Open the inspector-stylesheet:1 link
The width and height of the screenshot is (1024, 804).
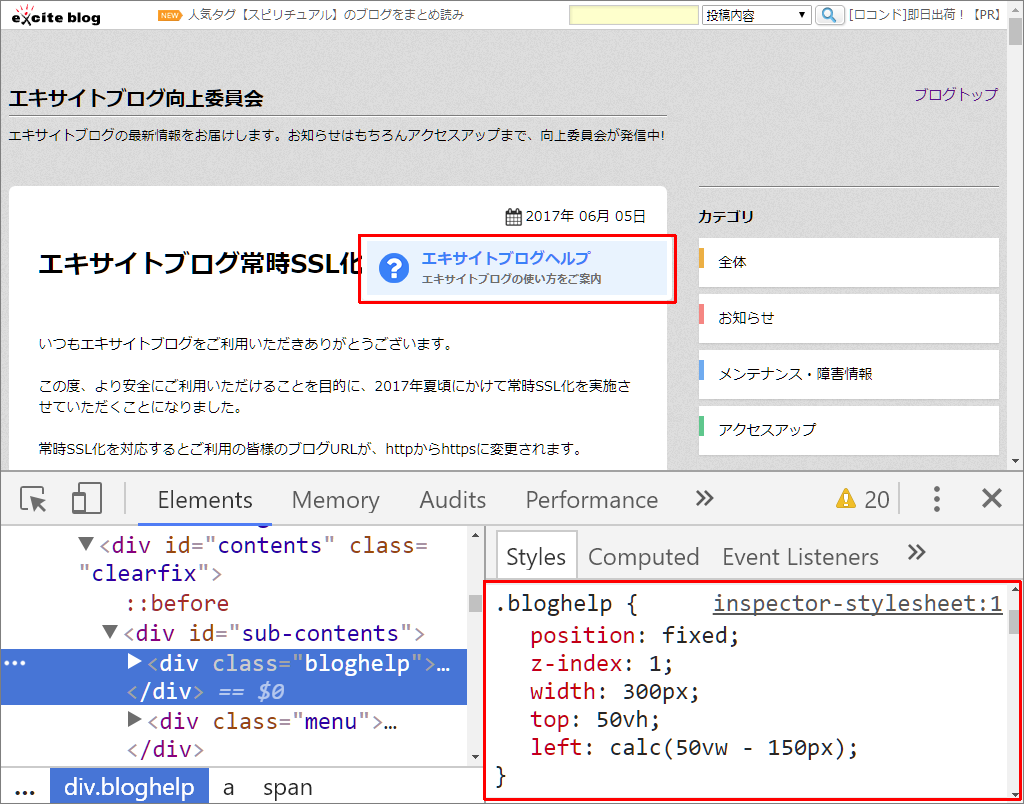(x=857, y=604)
